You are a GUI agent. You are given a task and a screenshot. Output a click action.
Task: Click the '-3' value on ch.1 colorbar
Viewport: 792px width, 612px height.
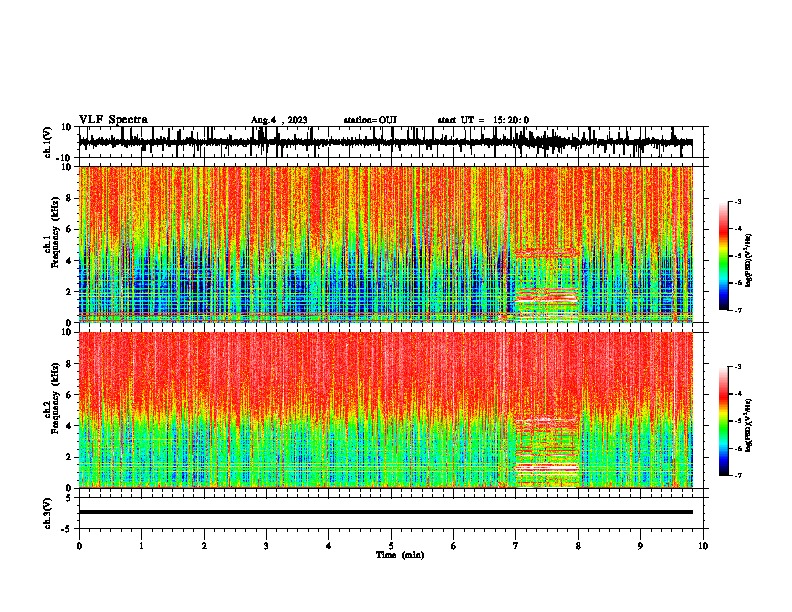737,201
